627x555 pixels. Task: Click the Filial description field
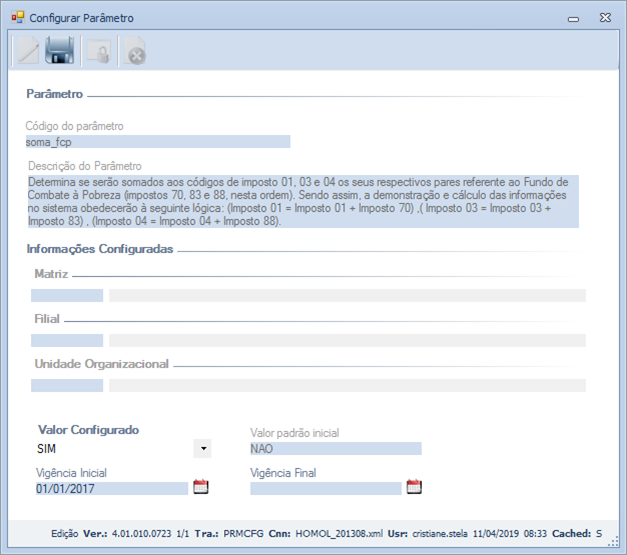[x=347, y=341]
